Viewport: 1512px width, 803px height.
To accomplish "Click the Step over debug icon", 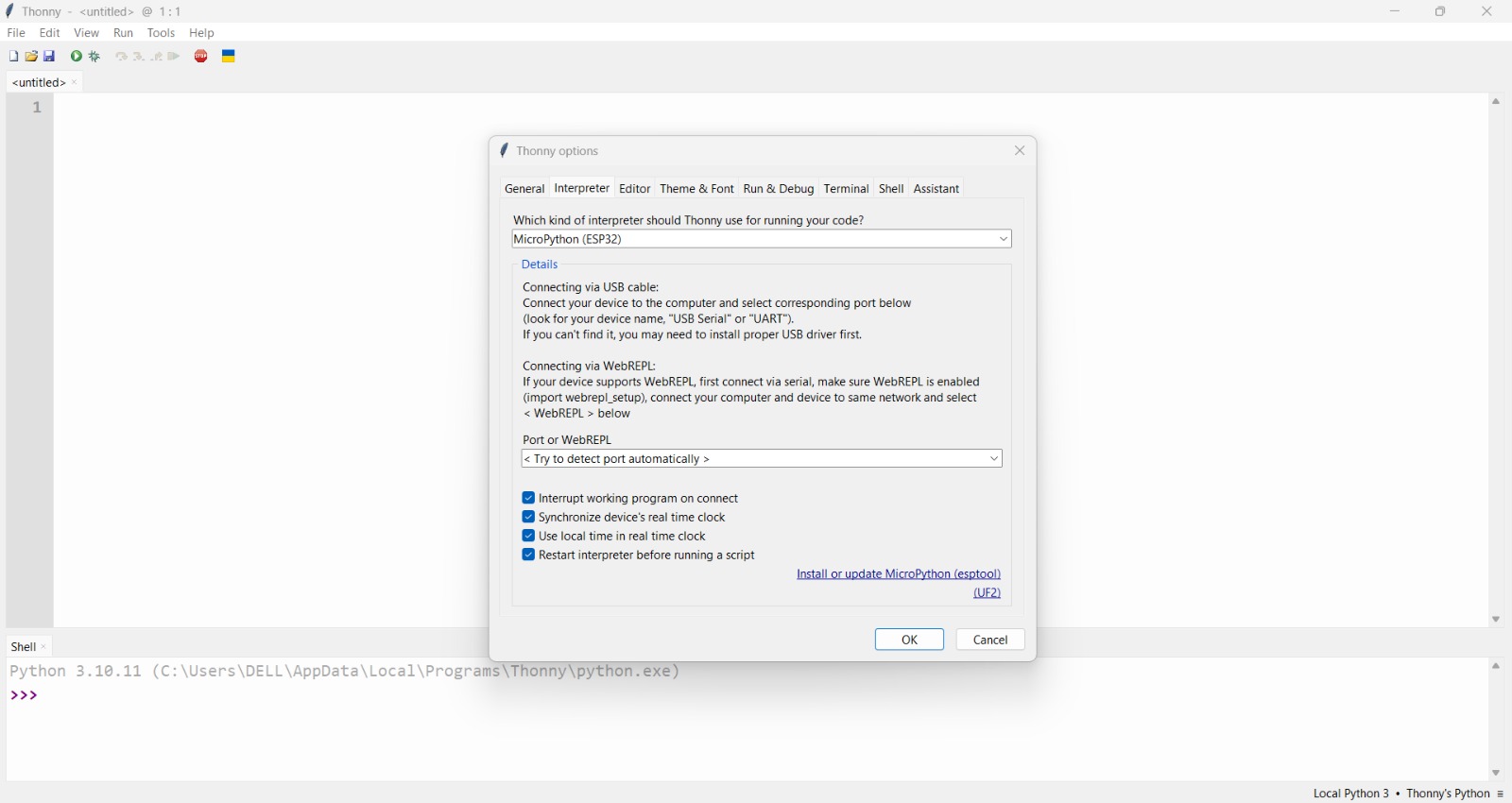I will pos(121,57).
